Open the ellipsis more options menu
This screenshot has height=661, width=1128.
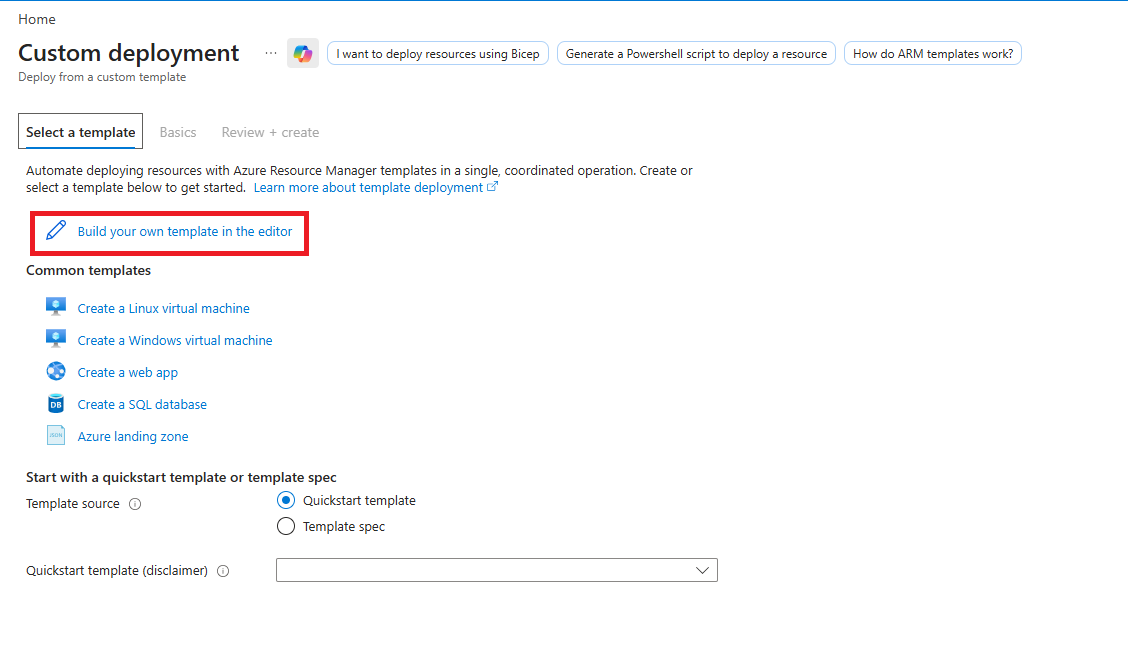pyautogui.click(x=270, y=53)
